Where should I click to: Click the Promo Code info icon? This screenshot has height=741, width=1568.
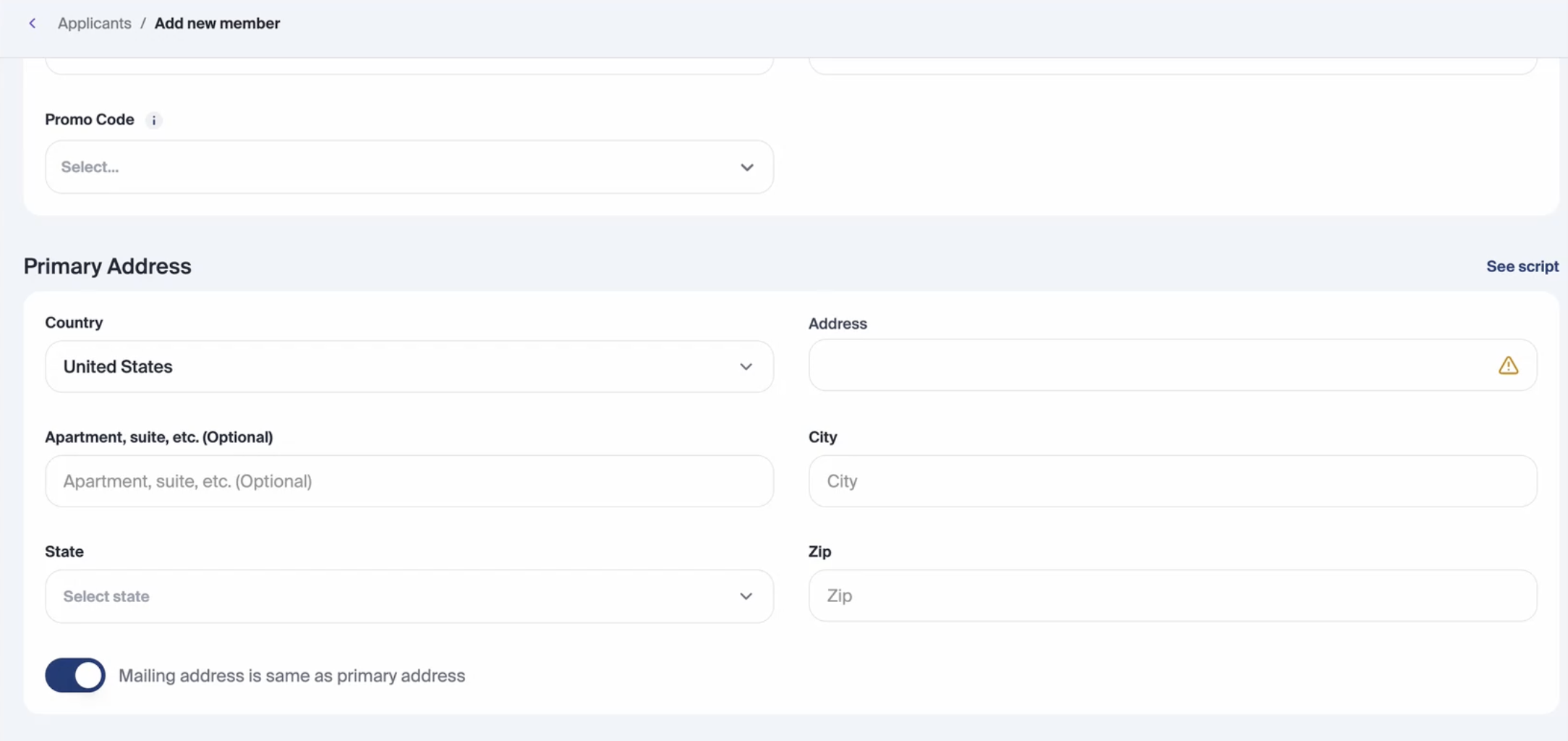pos(153,121)
